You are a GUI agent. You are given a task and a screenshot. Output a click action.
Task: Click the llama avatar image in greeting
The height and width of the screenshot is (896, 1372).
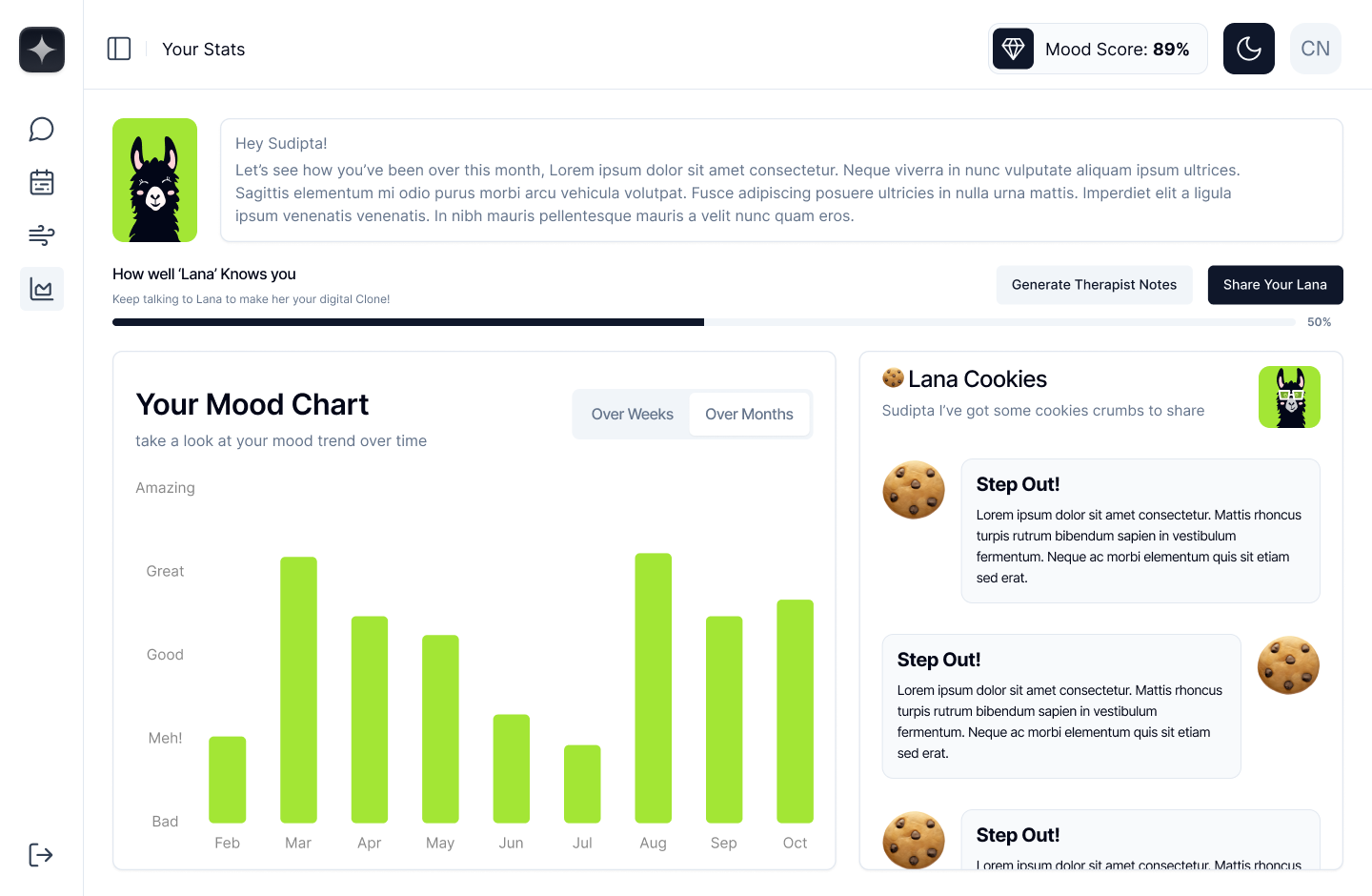point(154,180)
